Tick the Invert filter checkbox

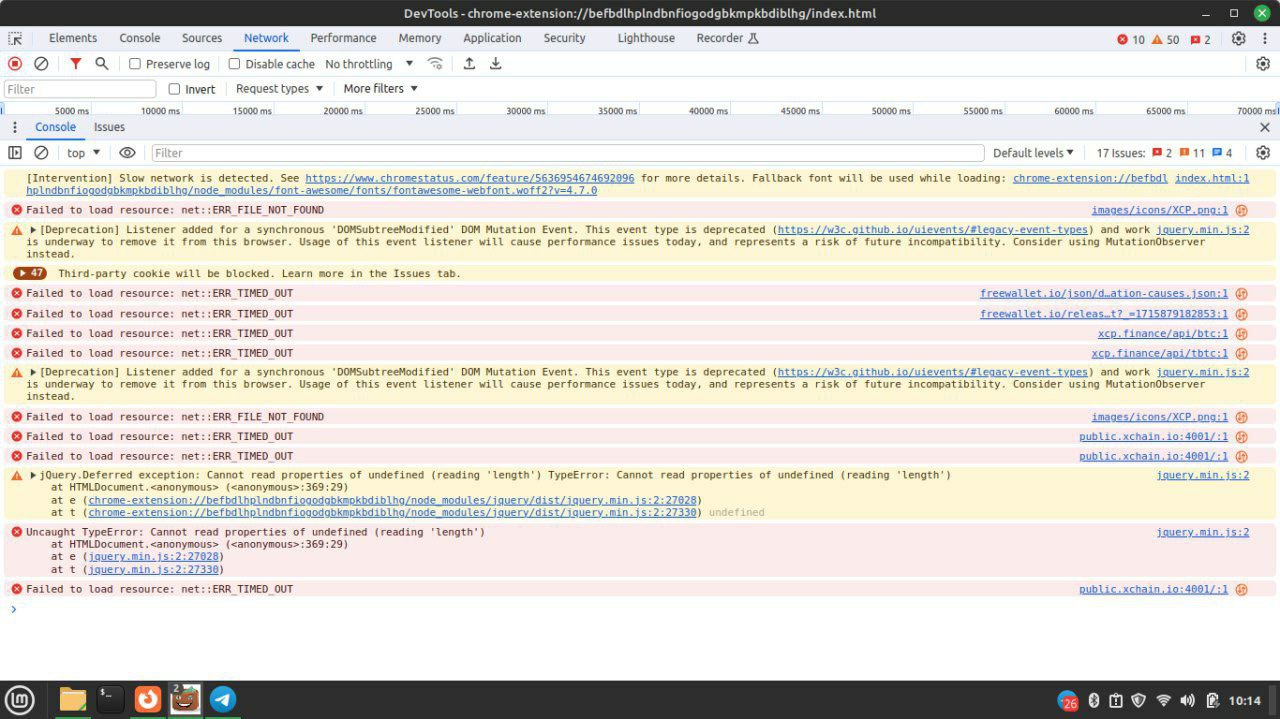[x=174, y=89]
